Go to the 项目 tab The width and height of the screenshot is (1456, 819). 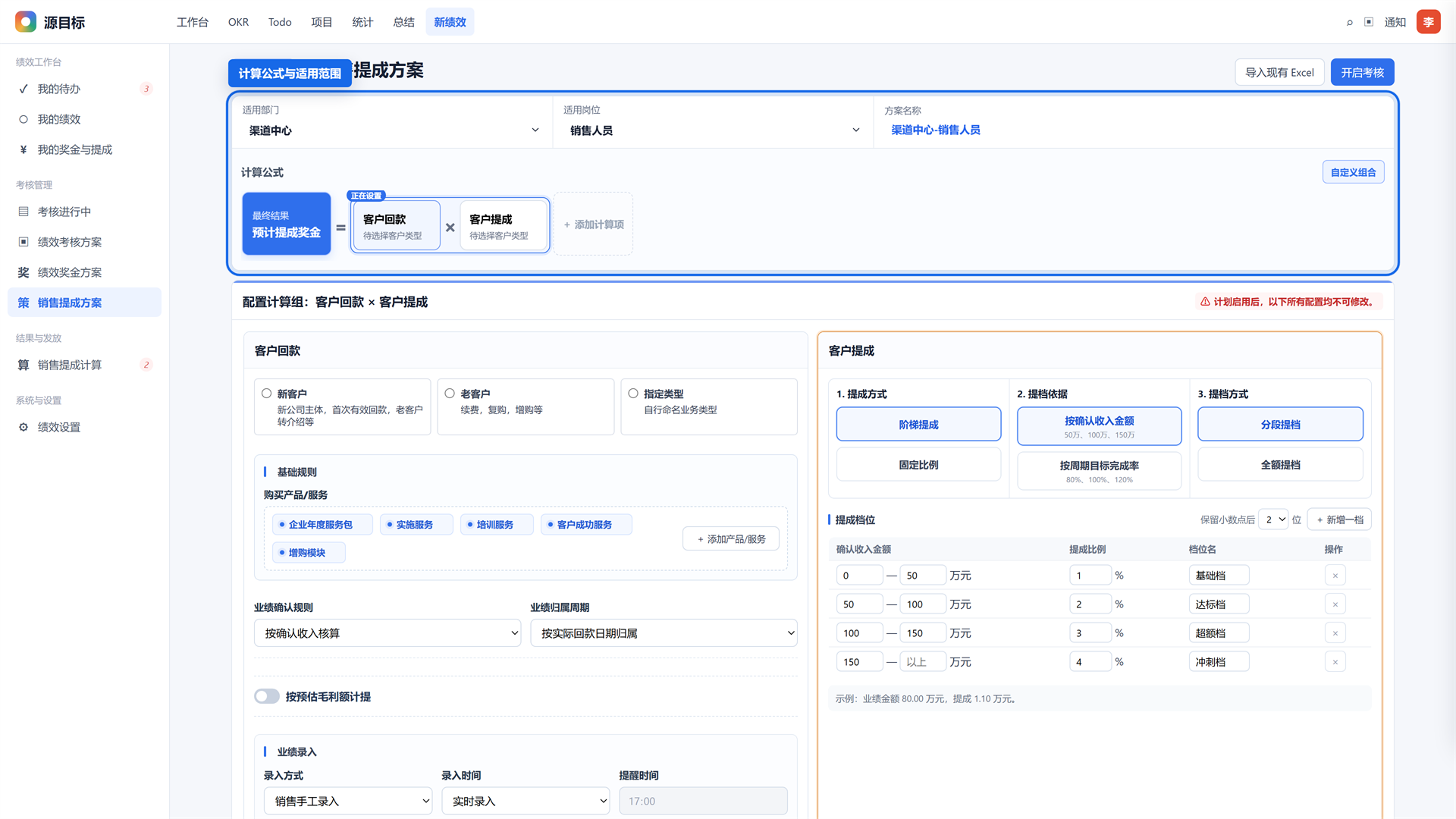click(x=322, y=22)
